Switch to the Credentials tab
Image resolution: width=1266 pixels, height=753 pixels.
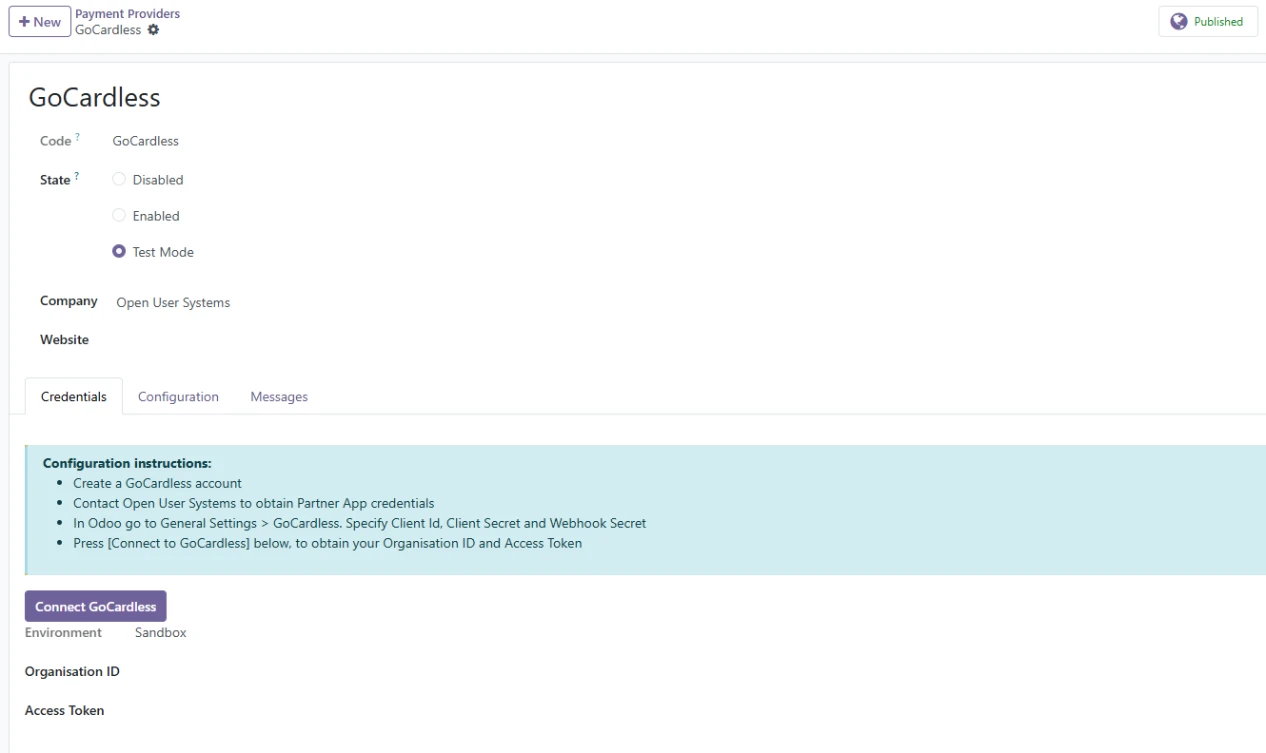74,397
